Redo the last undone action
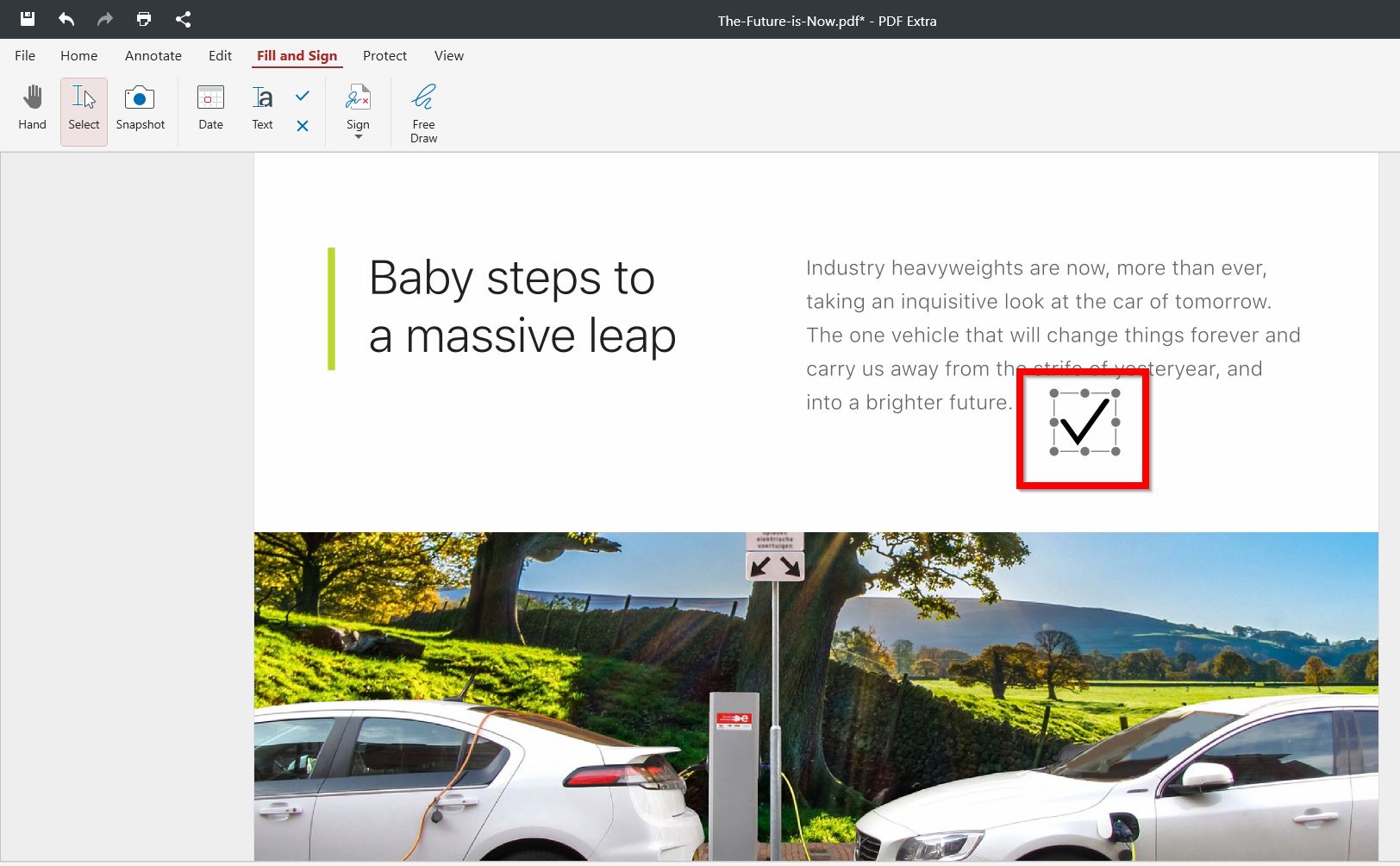Image resolution: width=1400 pixels, height=866 pixels. coord(103,19)
